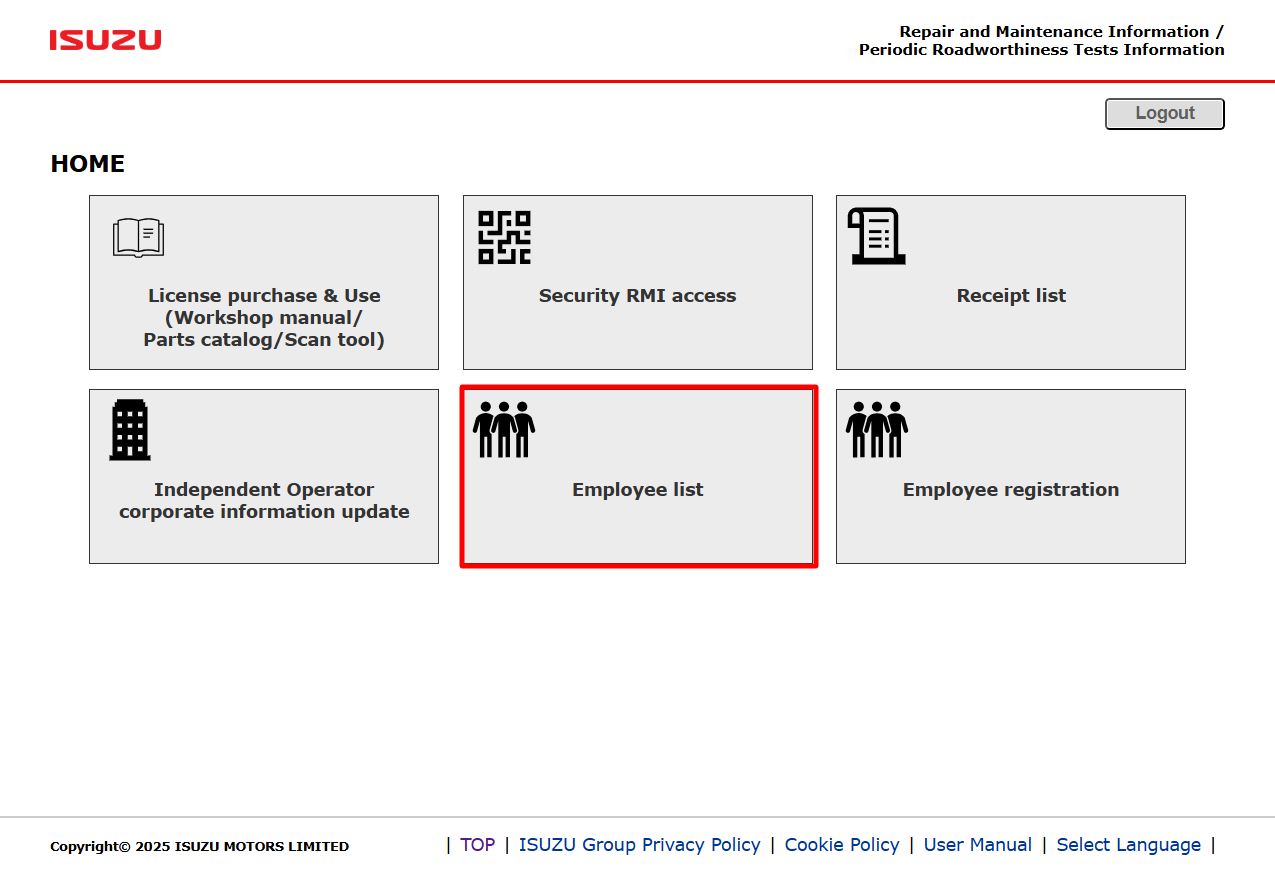Image resolution: width=1275 pixels, height=879 pixels.
Task: Open ISUZU Group Privacy Policy link
Action: [639, 845]
